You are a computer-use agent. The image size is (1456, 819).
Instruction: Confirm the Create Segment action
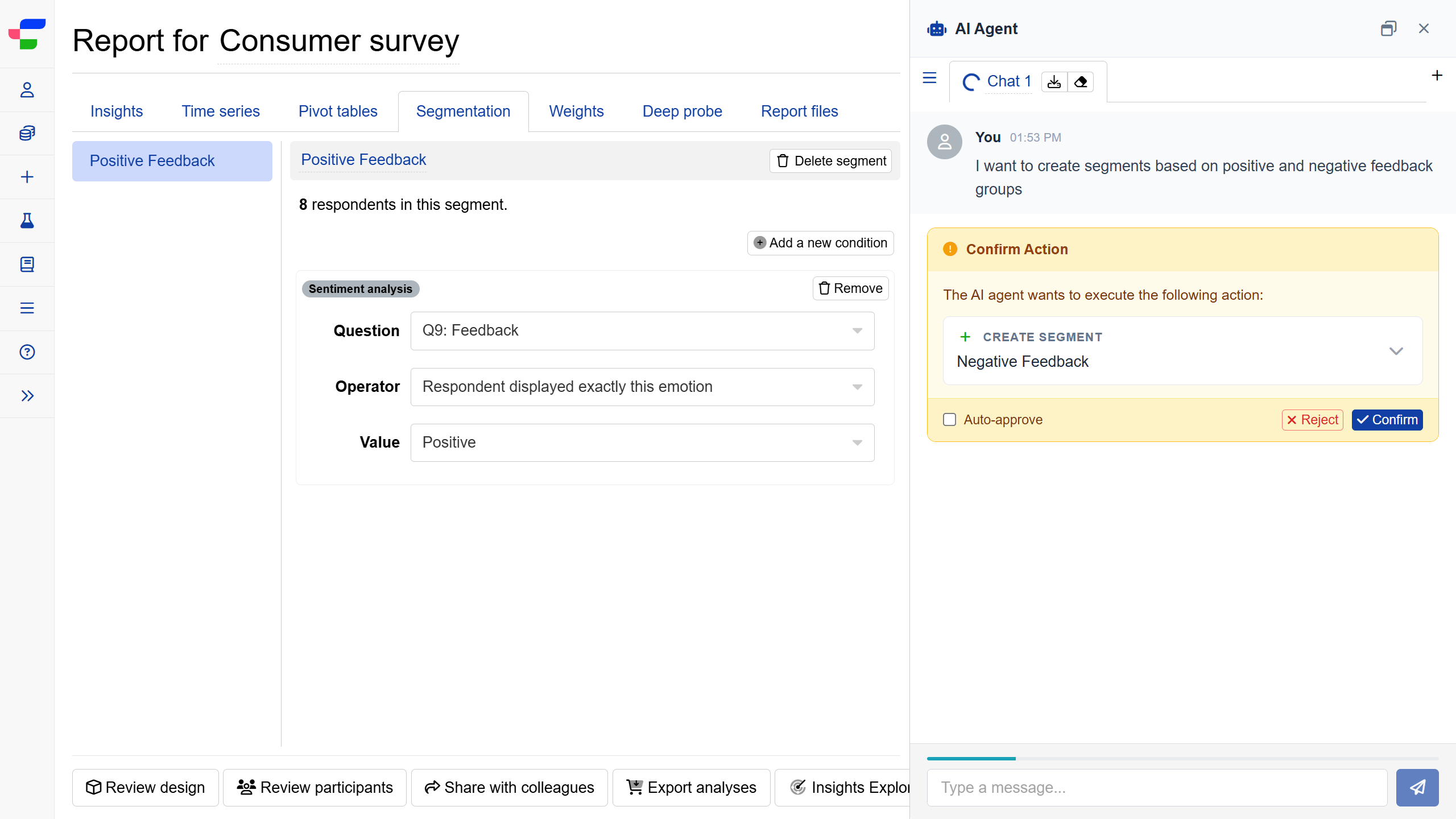(1387, 420)
